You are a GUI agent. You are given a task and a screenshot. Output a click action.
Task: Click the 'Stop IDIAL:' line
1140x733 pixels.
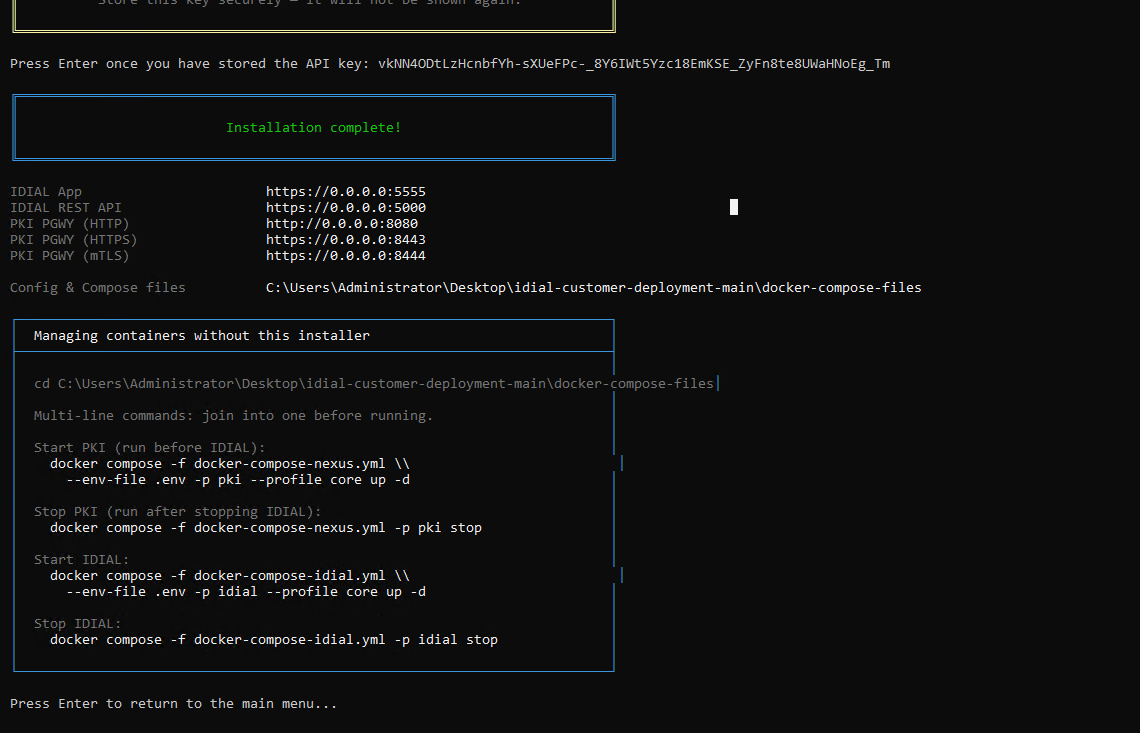[x=78, y=623]
